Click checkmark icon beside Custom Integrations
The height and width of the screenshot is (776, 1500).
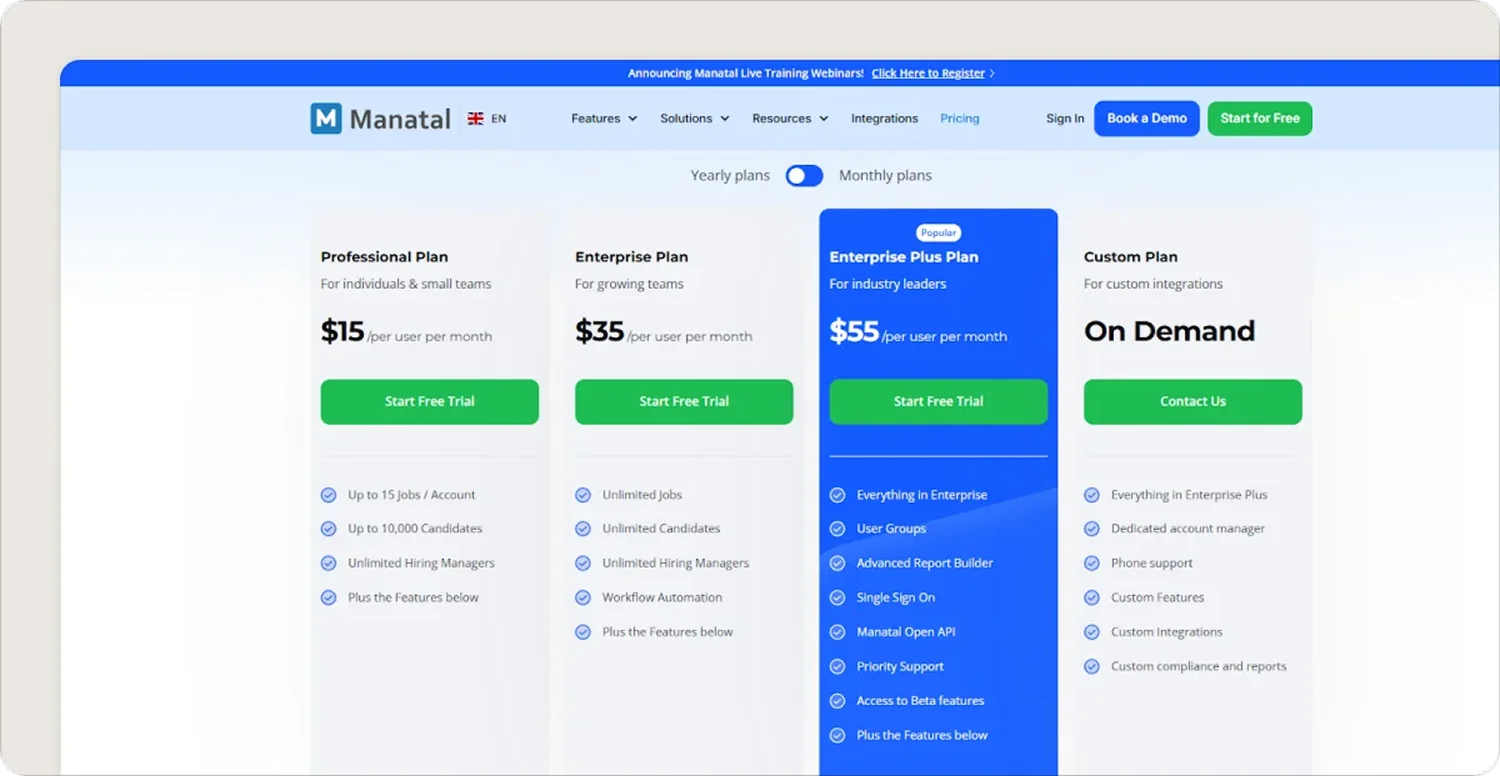click(1092, 632)
